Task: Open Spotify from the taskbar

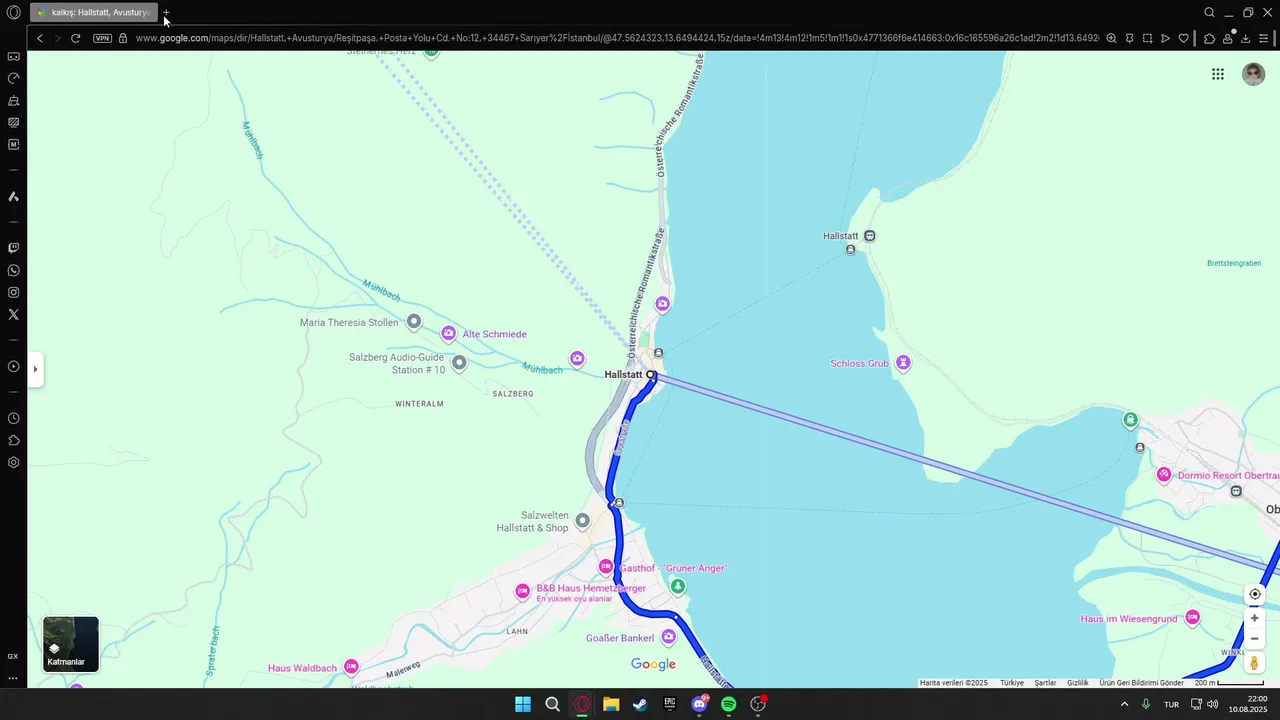Action: click(729, 704)
